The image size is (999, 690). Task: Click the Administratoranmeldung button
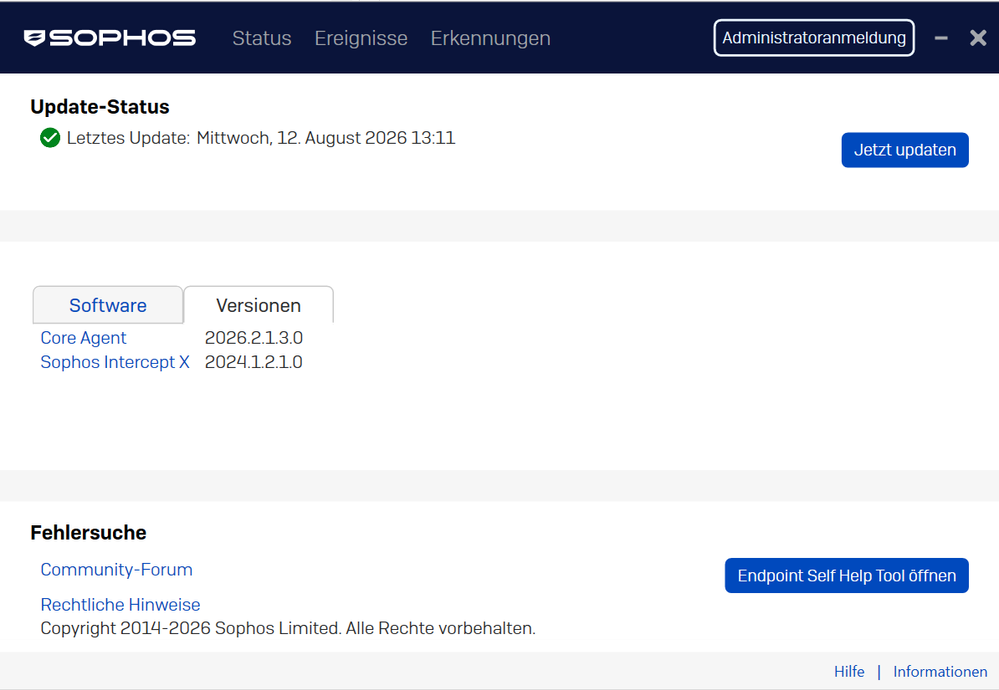[x=814, y=38]
